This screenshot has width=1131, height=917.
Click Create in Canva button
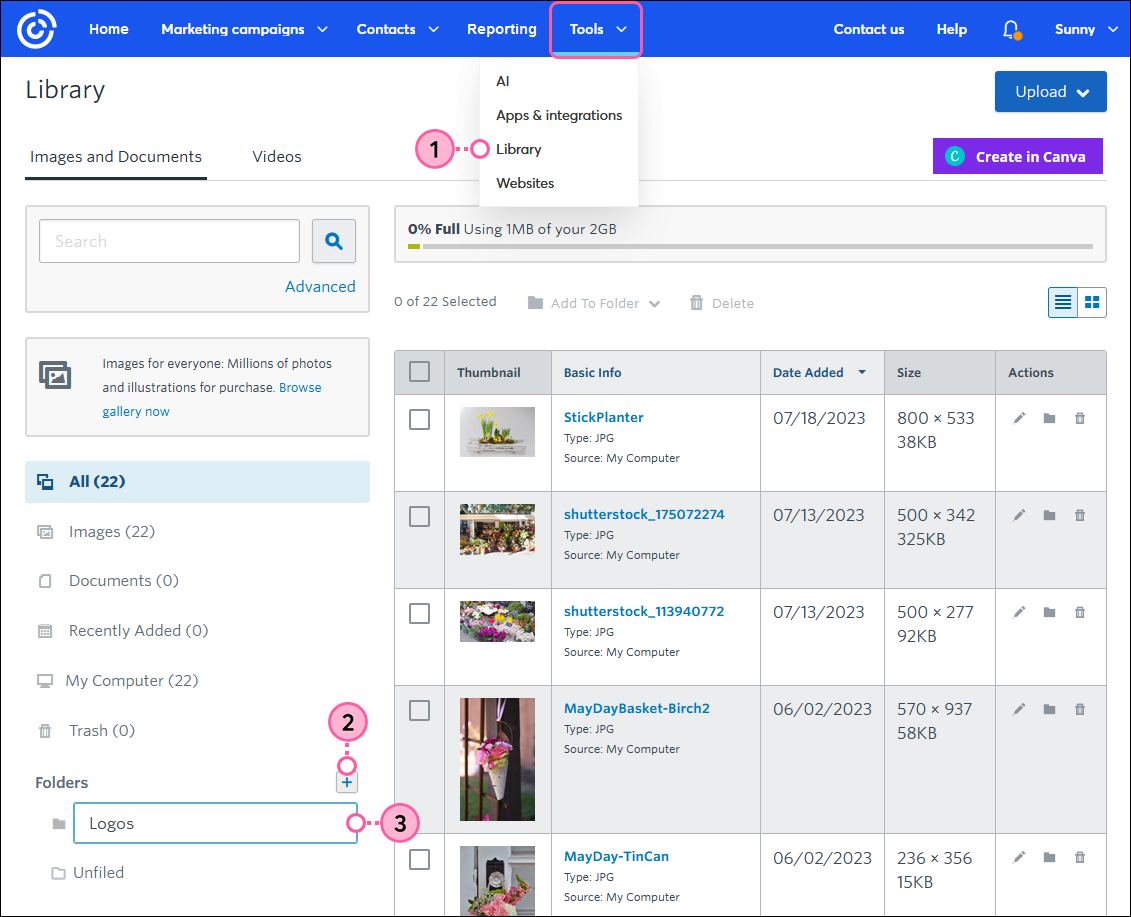click(1017, 156)
